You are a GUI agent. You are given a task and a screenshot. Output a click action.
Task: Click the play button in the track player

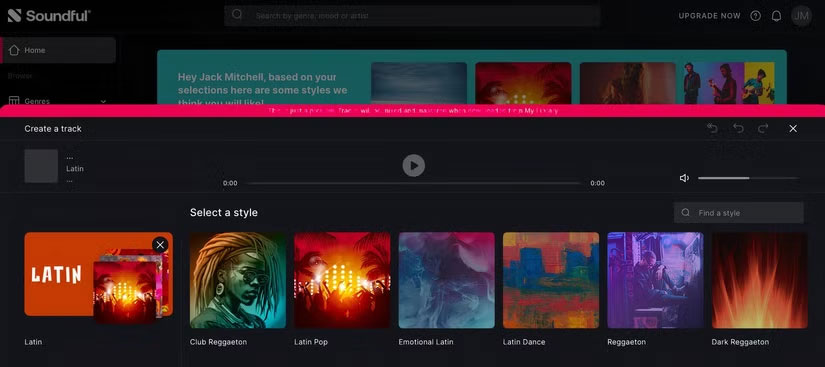(414, 166)
